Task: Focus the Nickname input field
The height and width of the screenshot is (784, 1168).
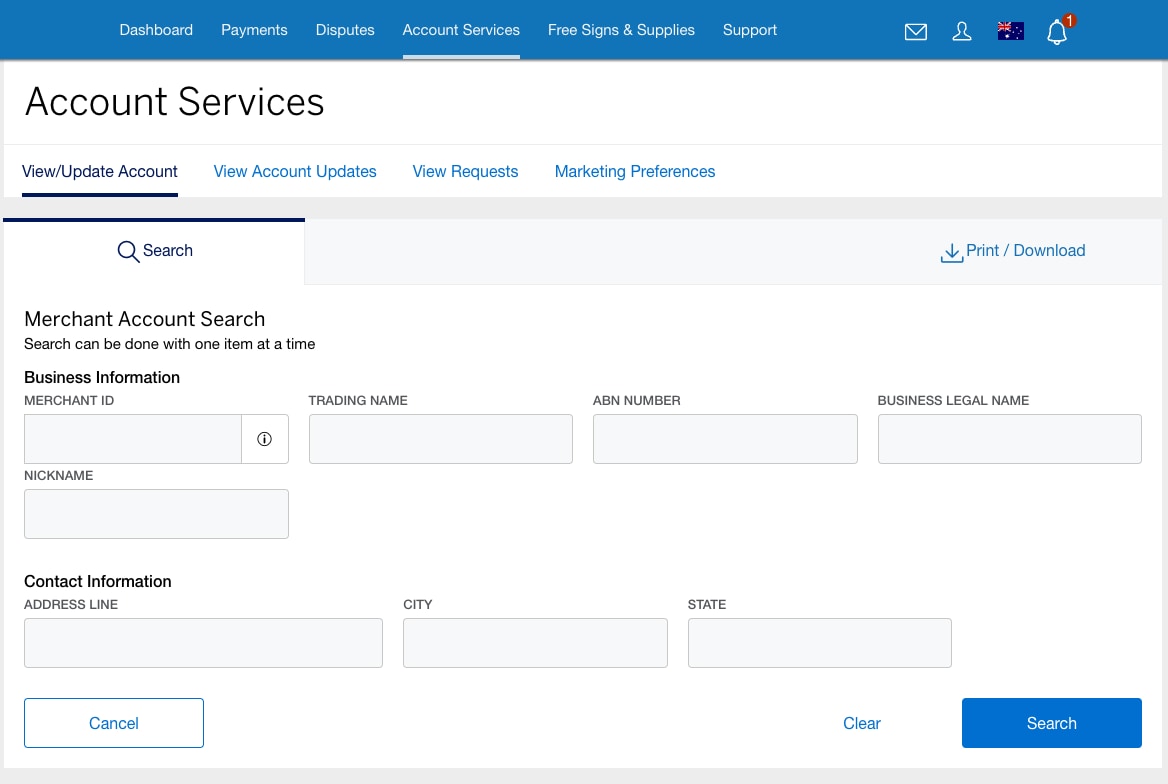Action: coord(156,514)
